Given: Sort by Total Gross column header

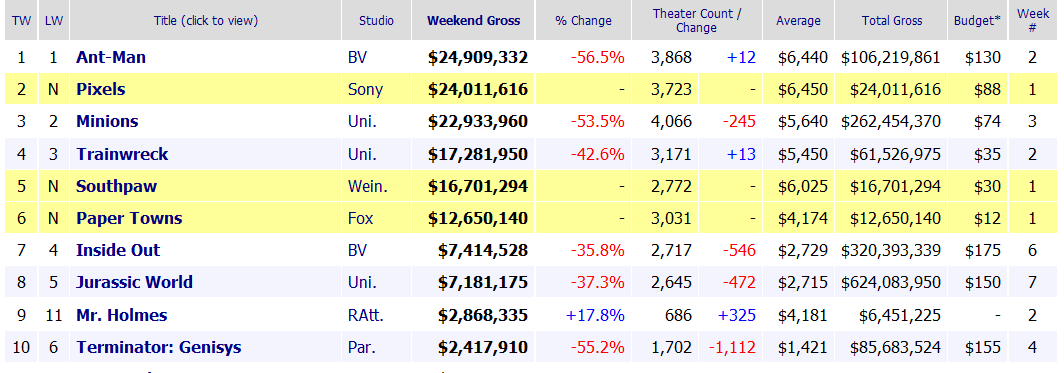Looking at the screenshot, I should (892, 20).
